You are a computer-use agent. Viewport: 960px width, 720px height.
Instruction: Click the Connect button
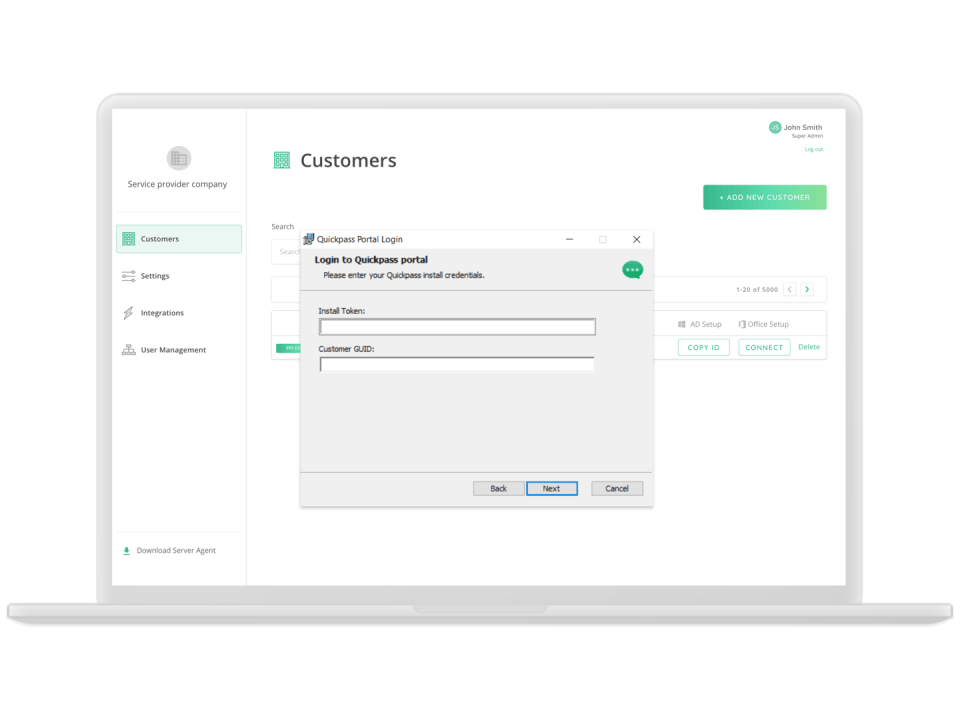(x=764, y=347)
